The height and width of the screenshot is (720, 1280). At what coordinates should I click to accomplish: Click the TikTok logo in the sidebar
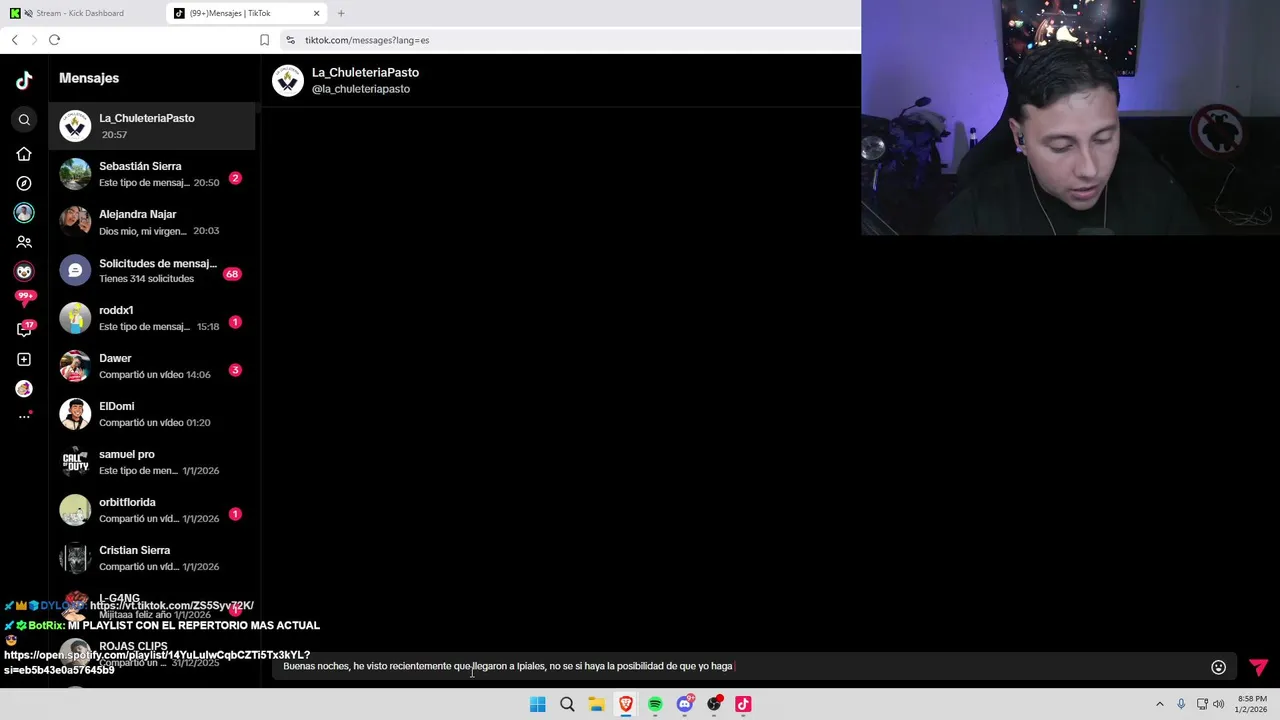(x=24, y=81)
